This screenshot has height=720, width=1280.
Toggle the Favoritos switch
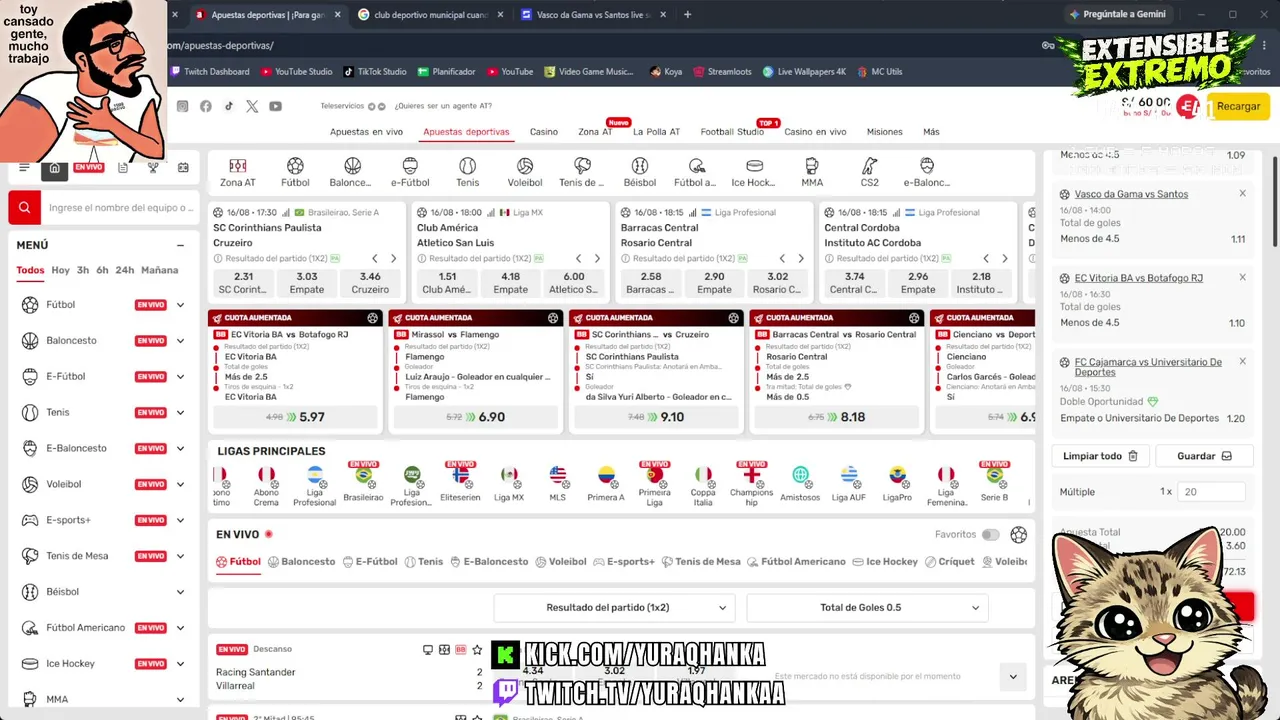990,535
